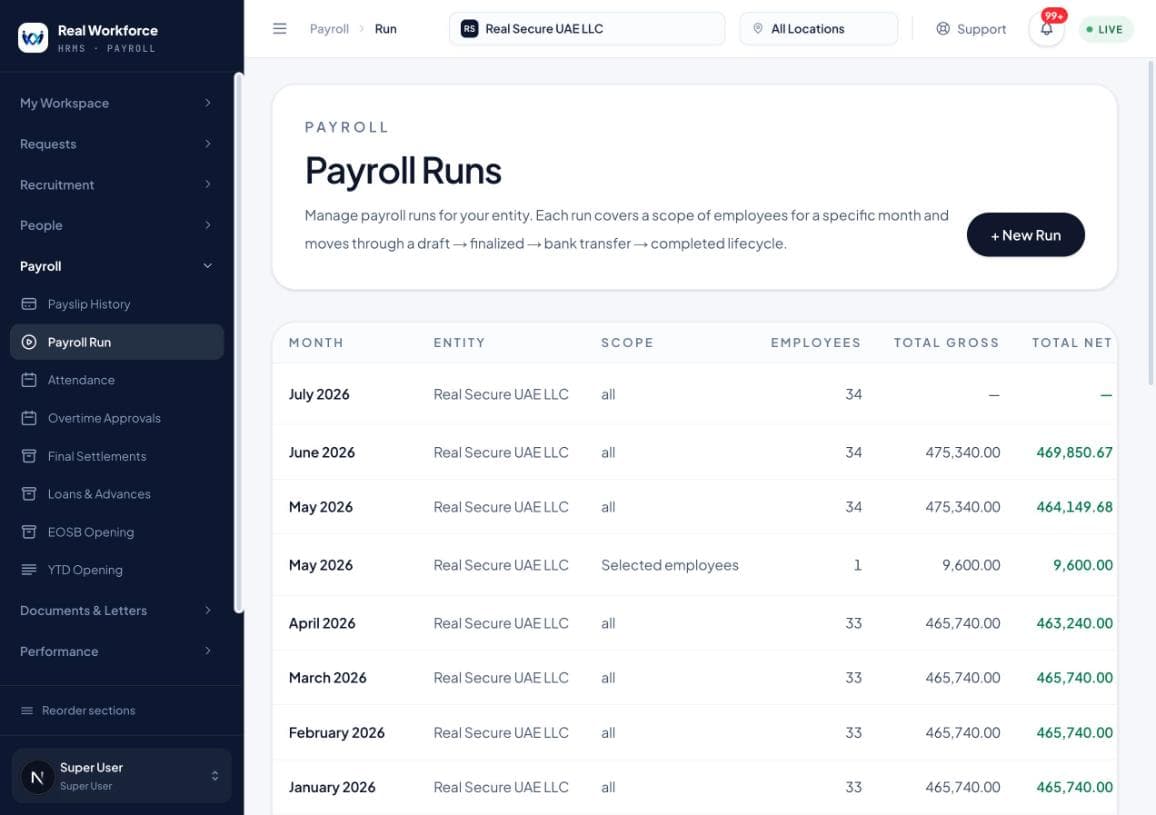Expand the Recruitment section
The width and height of the screenshot is (1156, 815).
(116, 184)
